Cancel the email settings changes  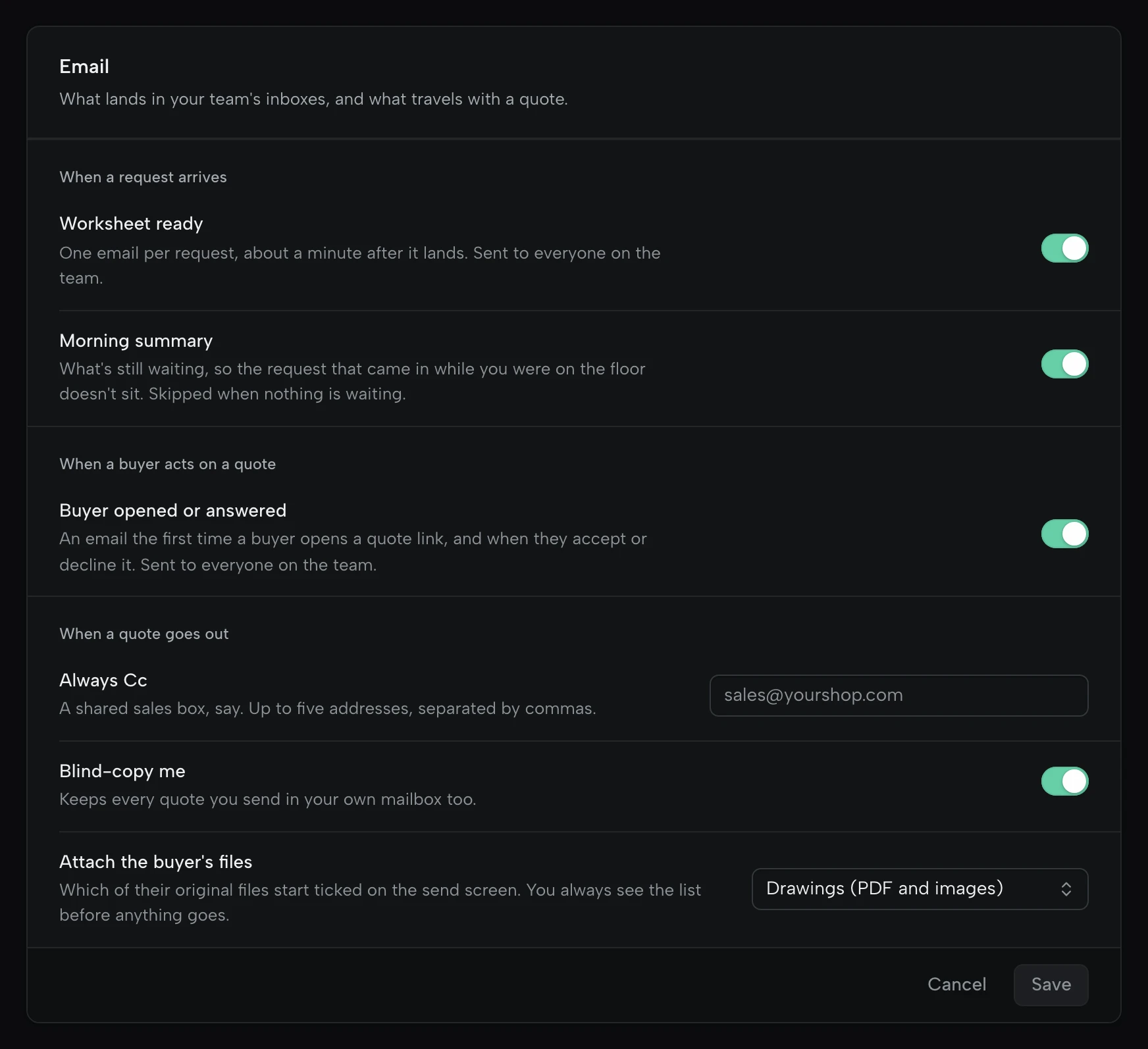click(956, 985)
